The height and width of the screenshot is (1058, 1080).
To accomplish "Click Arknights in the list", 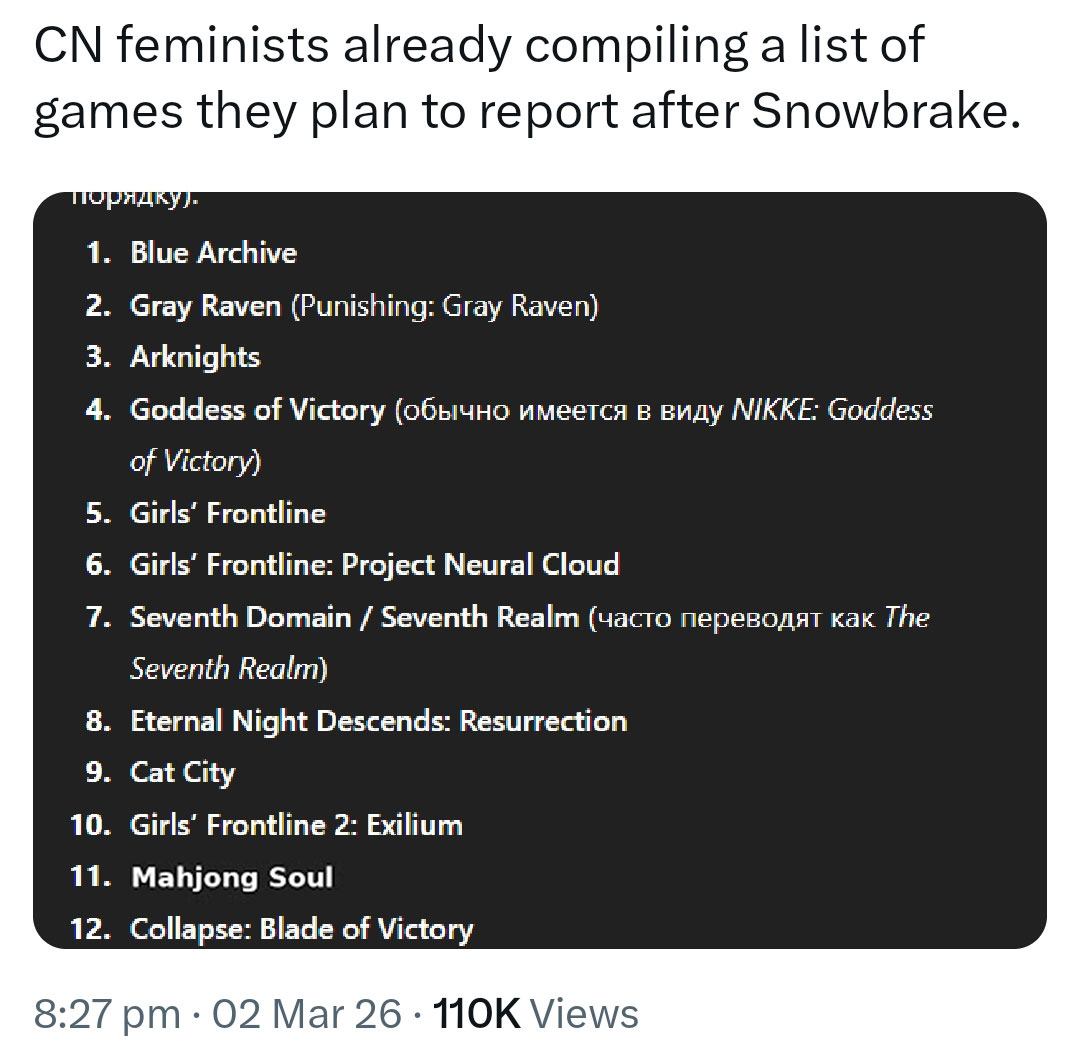I will pos(195,357).
